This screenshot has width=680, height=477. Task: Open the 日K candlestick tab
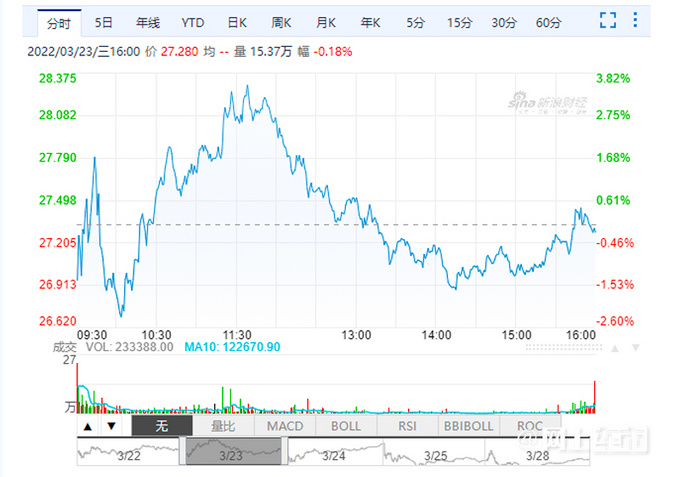[x=237, y=23]
